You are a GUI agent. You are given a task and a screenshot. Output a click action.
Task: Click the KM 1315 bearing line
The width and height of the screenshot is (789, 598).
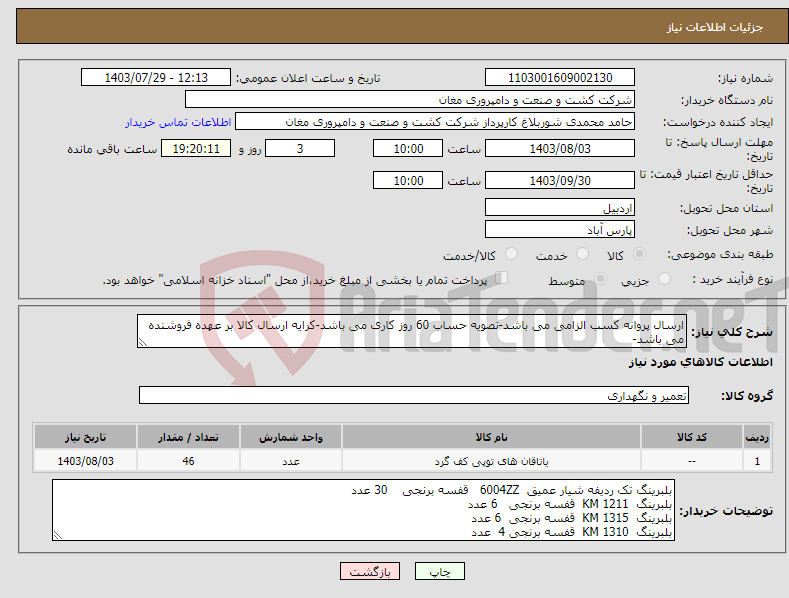click(572, 518)
